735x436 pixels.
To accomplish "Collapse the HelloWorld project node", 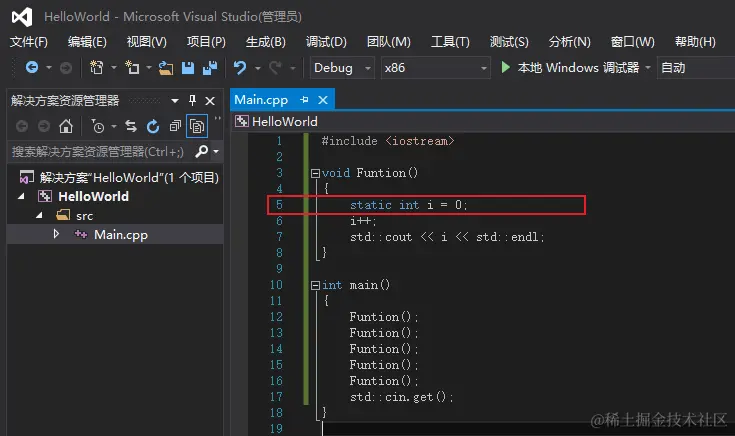I will [x=21, y=196].
